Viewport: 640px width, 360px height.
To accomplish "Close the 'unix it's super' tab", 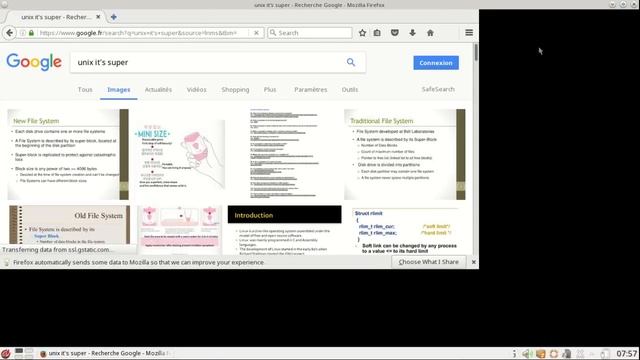I will (98, 17).
